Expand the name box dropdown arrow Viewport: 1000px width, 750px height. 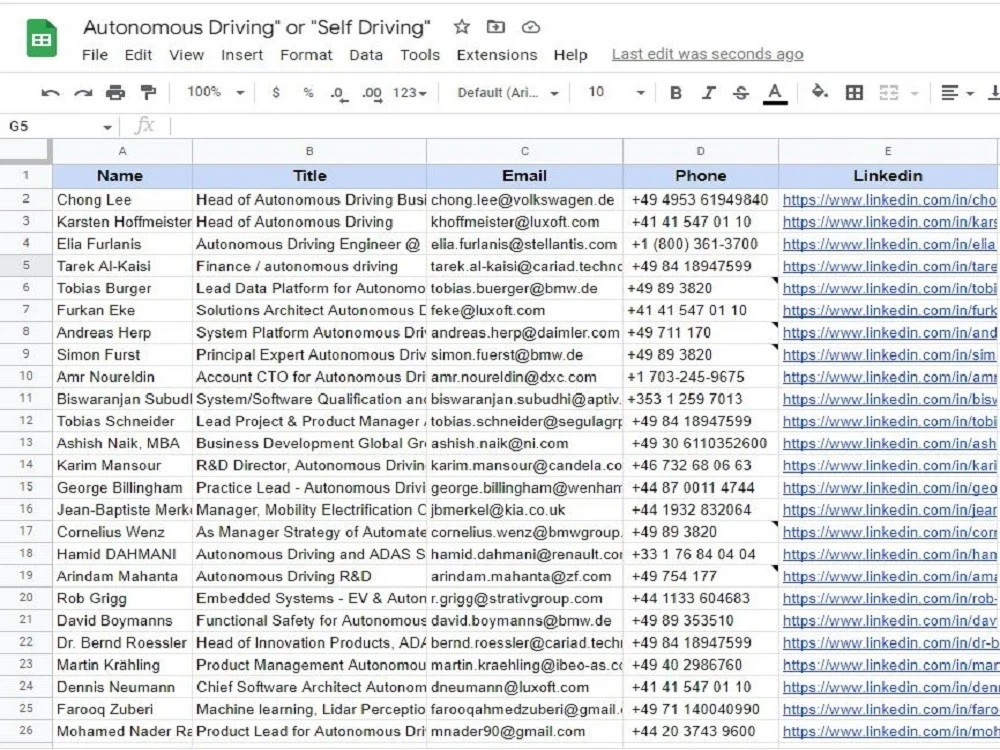(107, 126)
